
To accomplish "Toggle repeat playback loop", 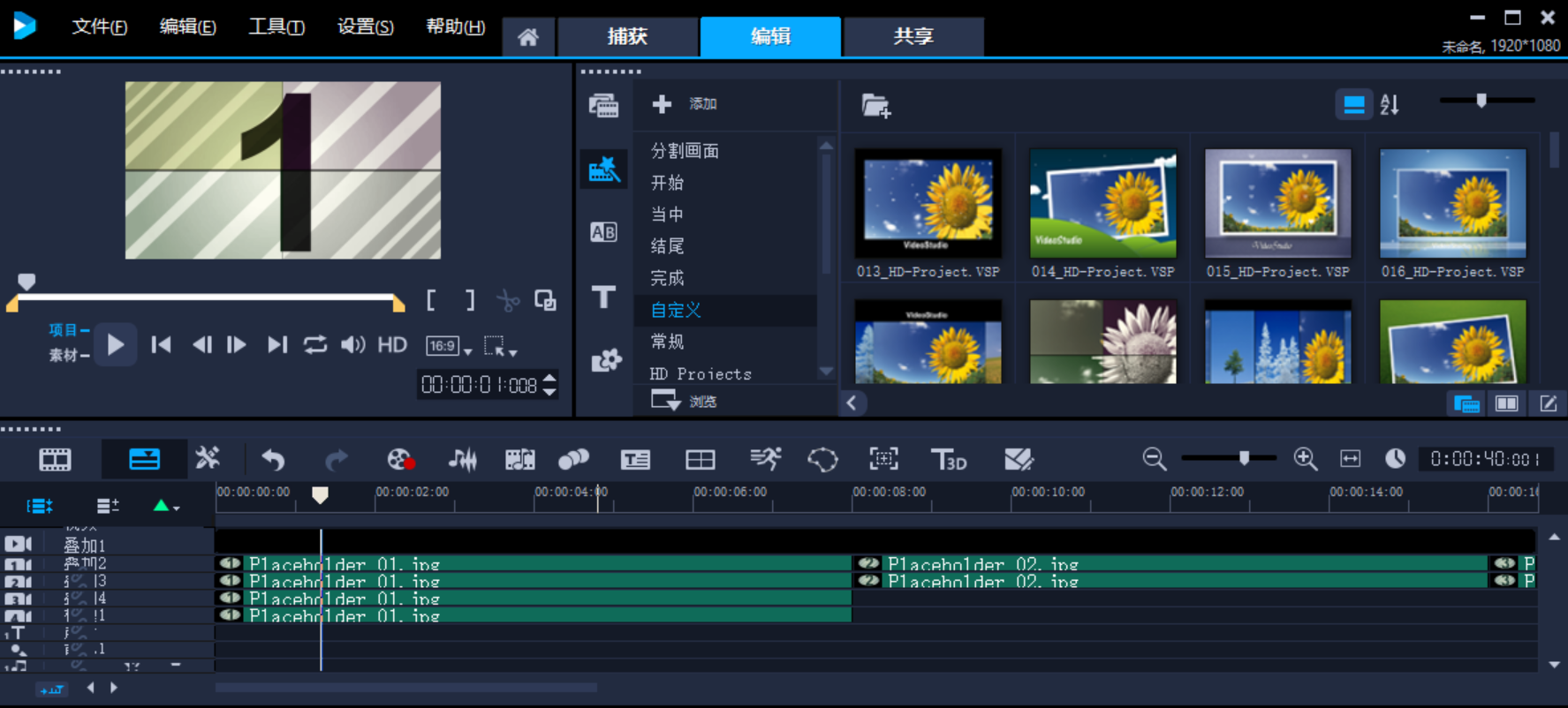I will click(315, 344).
